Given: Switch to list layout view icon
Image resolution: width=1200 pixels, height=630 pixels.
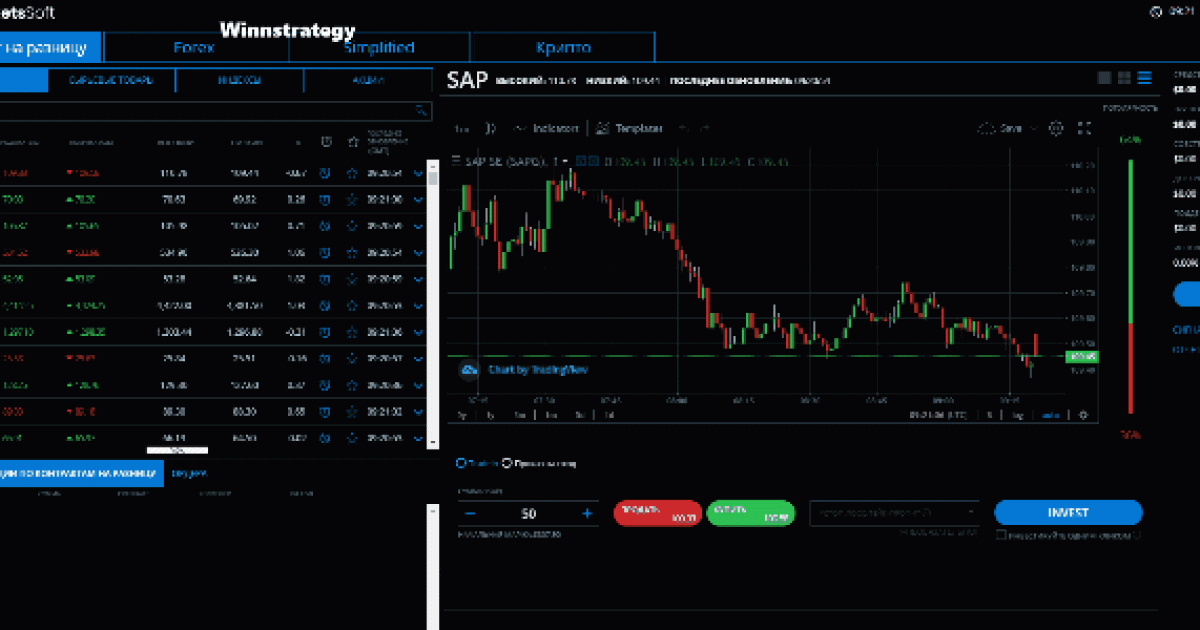Looking at the screenshot, I should pos(1144,78).
